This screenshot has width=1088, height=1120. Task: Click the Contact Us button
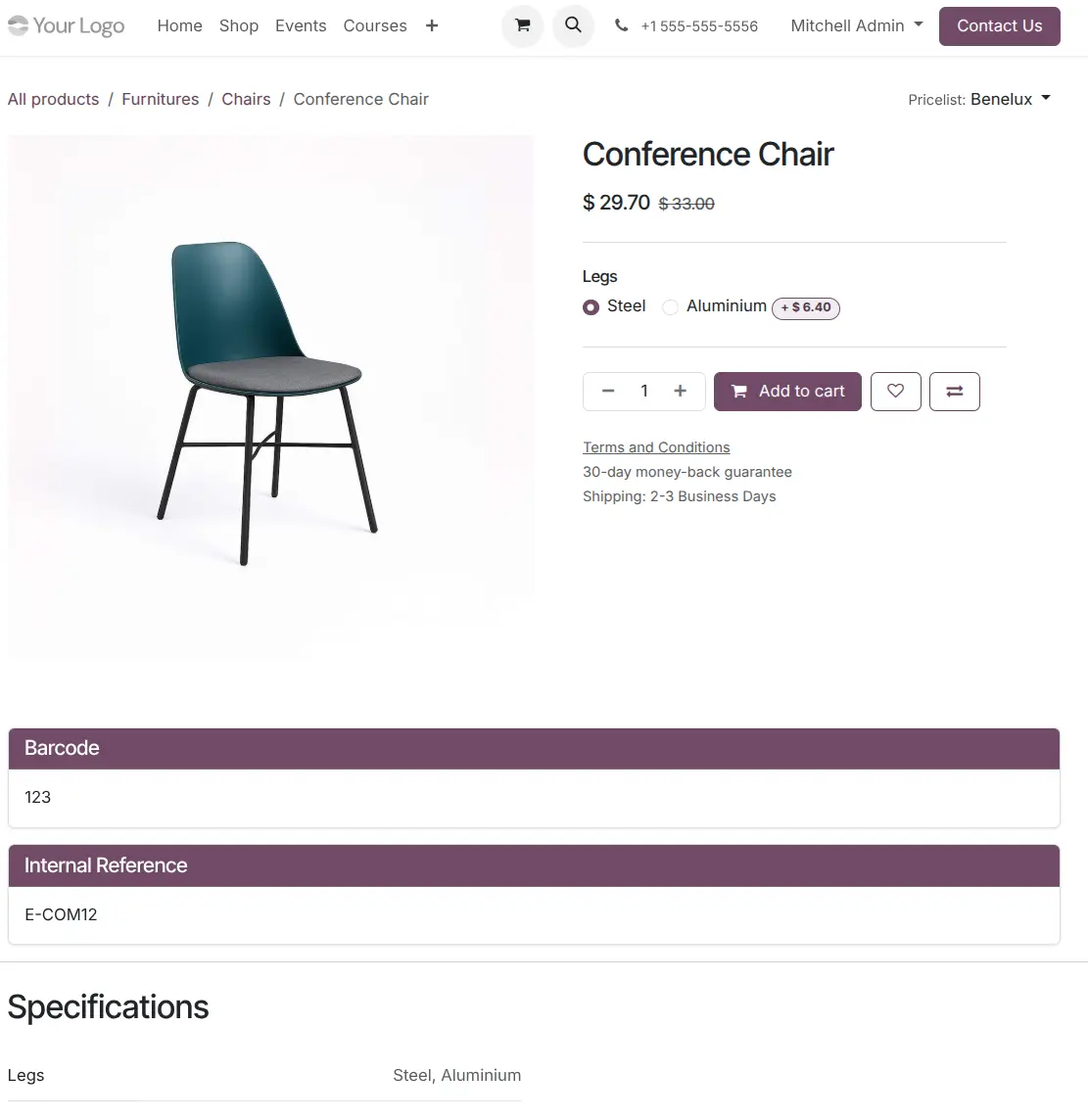[999, 26]
